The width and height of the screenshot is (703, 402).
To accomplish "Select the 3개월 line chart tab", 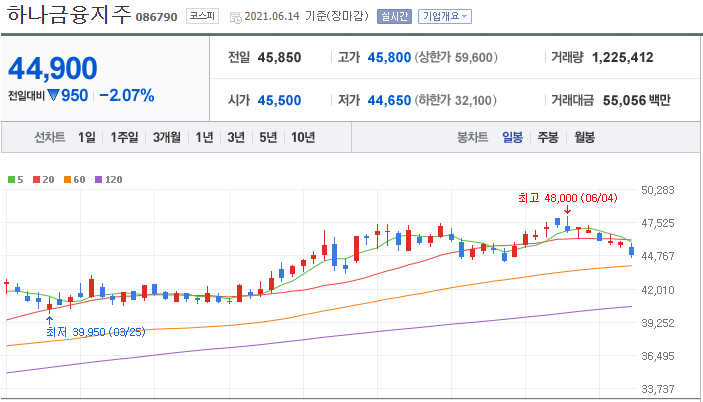I will 166,137.
